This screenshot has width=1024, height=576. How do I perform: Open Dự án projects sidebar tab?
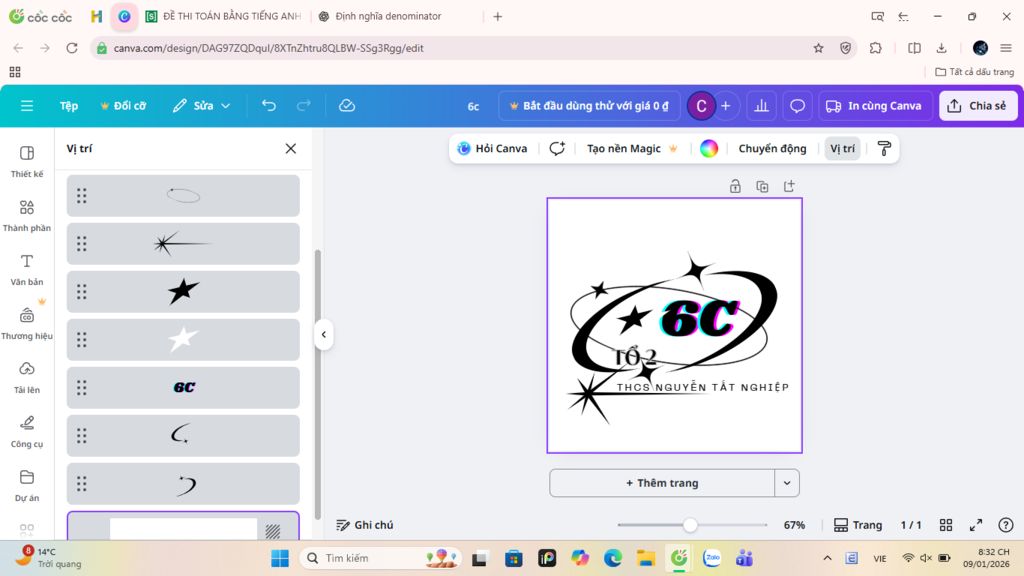point(27,487)
